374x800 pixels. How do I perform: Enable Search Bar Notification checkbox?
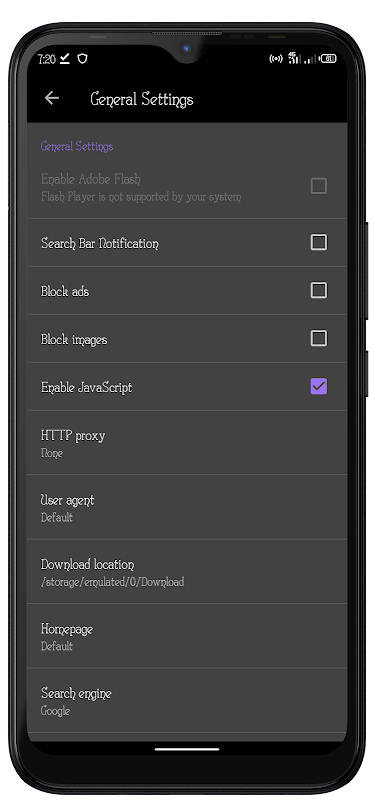[x=318, y=242]
